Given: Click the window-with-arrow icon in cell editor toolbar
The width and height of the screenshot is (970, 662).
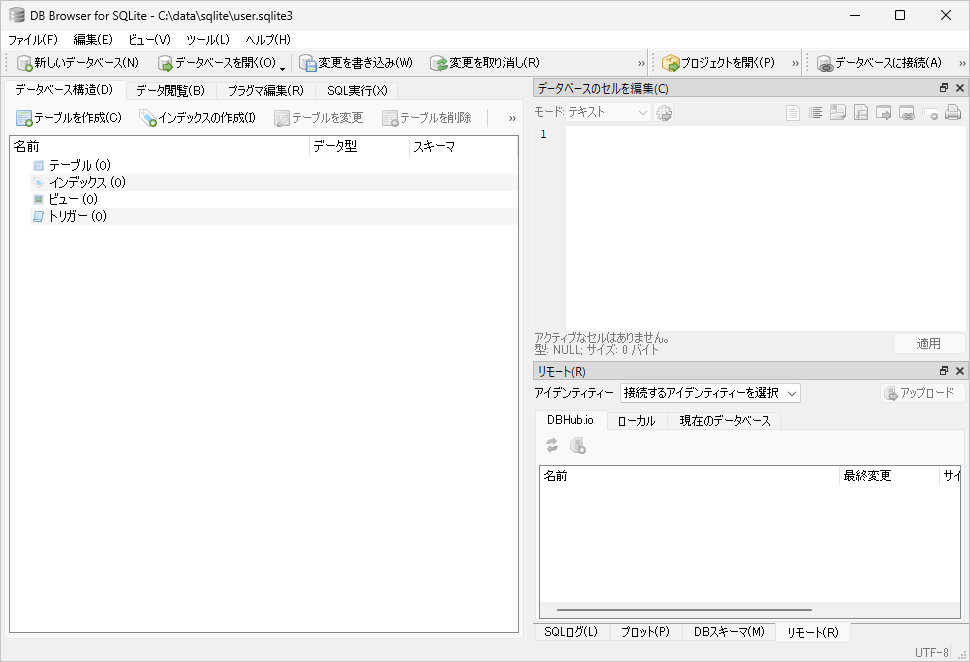Looking at the screenshot, I should [x=883, y=113].
